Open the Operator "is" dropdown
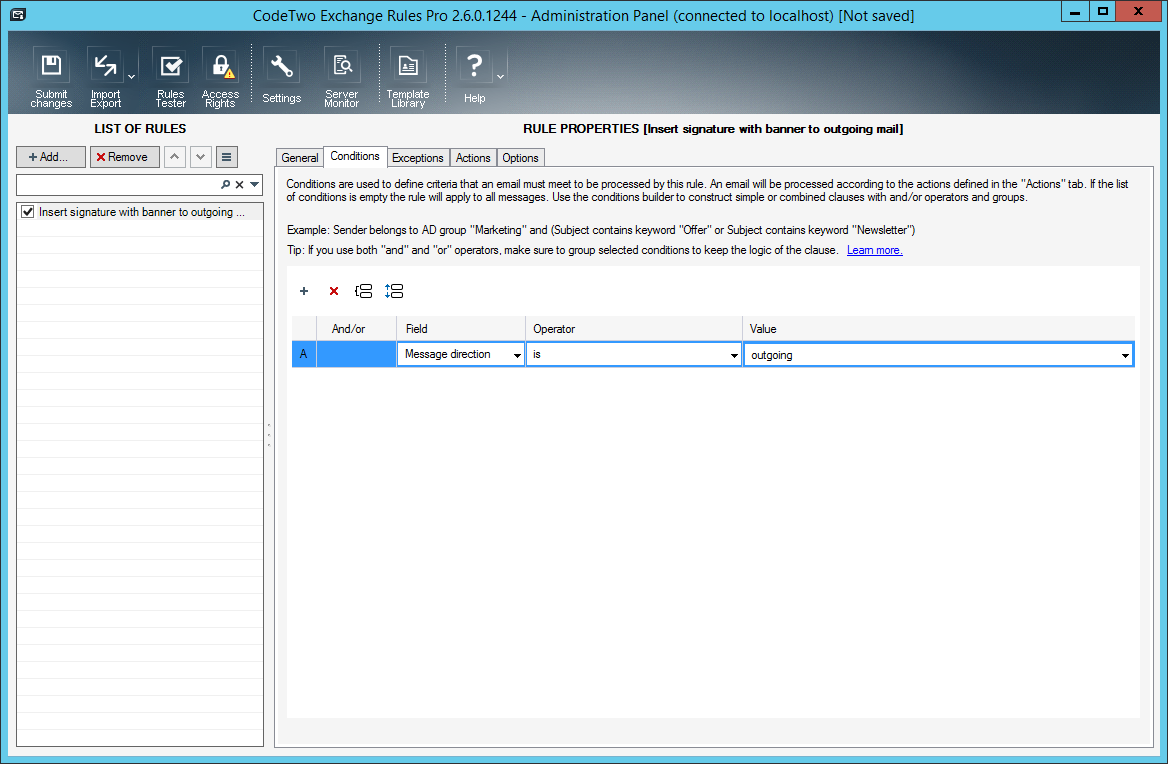The width and height of the screenshot is (1168, 764). tap(735, 355)
